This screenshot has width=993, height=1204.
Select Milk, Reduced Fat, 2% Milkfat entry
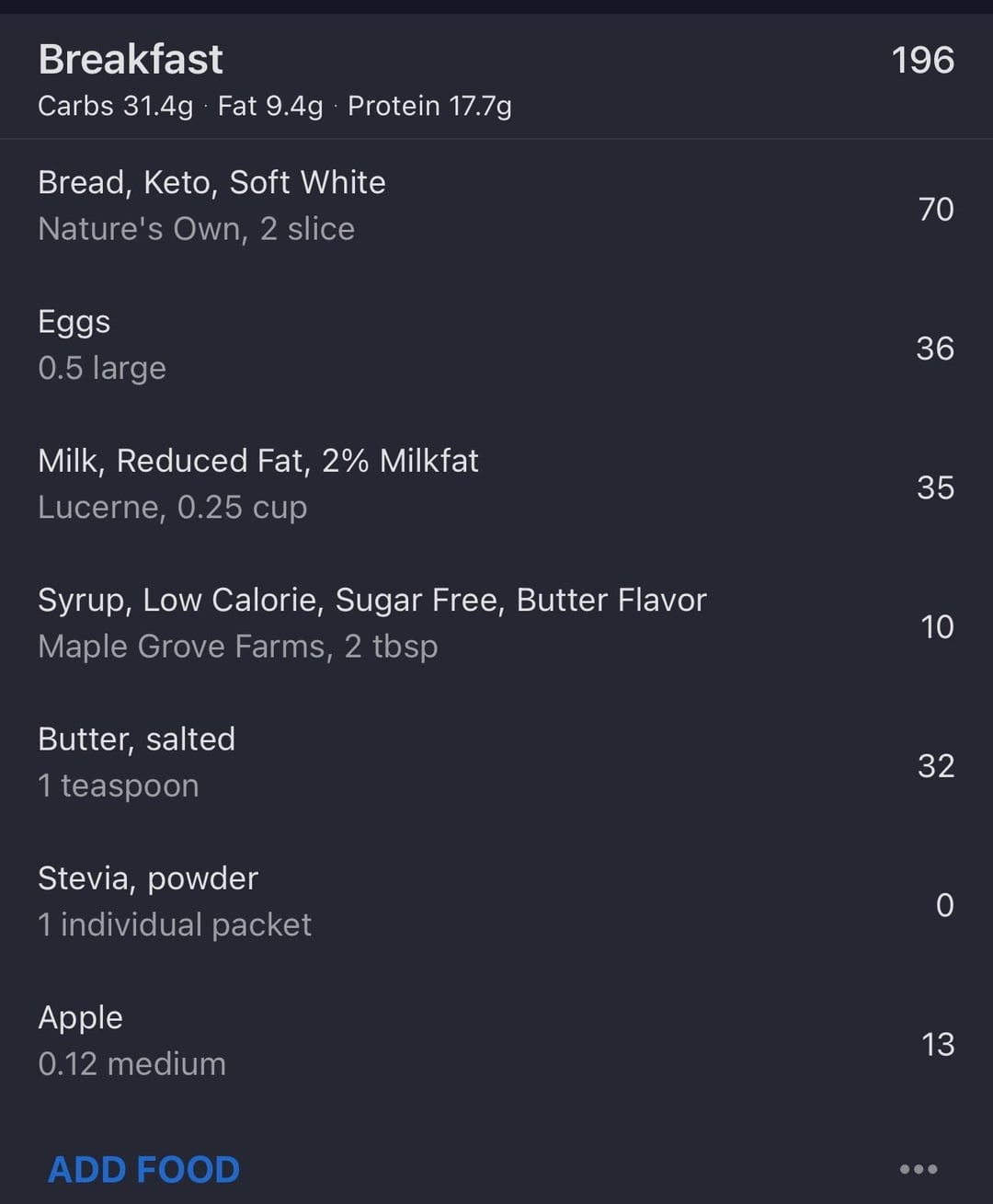coord(496,486)
